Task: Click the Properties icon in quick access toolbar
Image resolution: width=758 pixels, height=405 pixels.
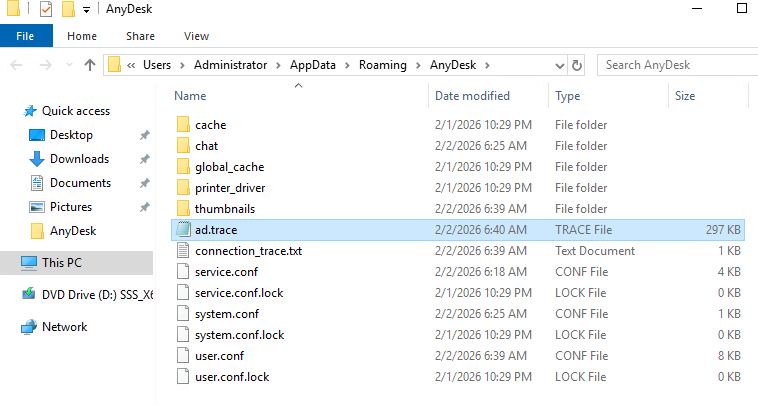Action: click(x=46, y=10)
